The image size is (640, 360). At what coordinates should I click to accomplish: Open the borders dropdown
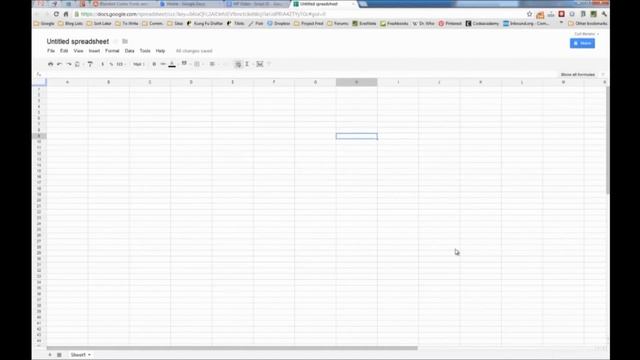pyautogui.click(x=198, y=64)
